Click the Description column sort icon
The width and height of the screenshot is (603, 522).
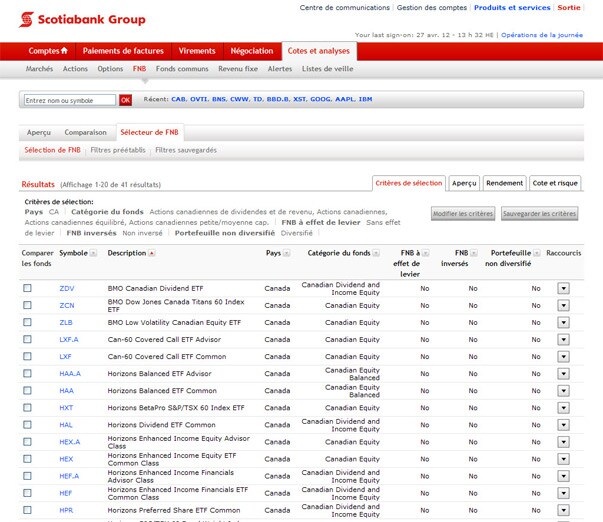point(152,253)
